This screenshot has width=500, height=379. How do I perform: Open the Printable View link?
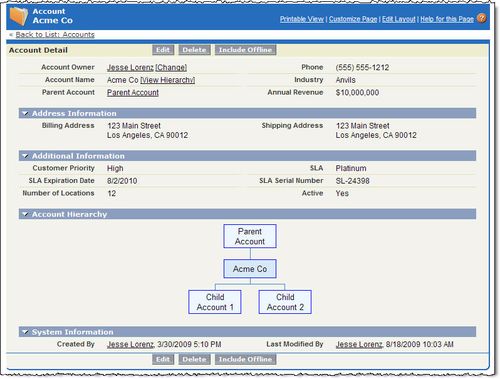(x=302, y=19)
